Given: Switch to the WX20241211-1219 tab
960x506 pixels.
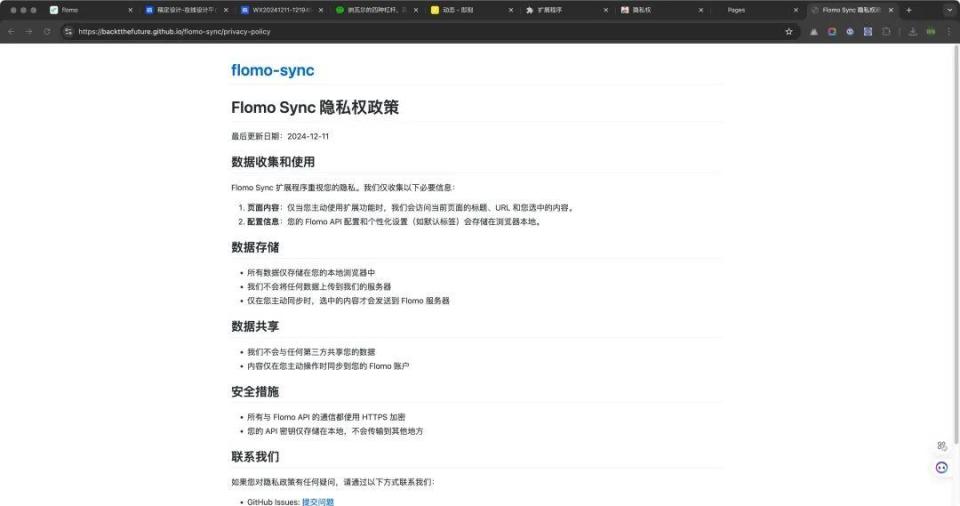Looking at the screenshot, I should click(x=282, y=10).
